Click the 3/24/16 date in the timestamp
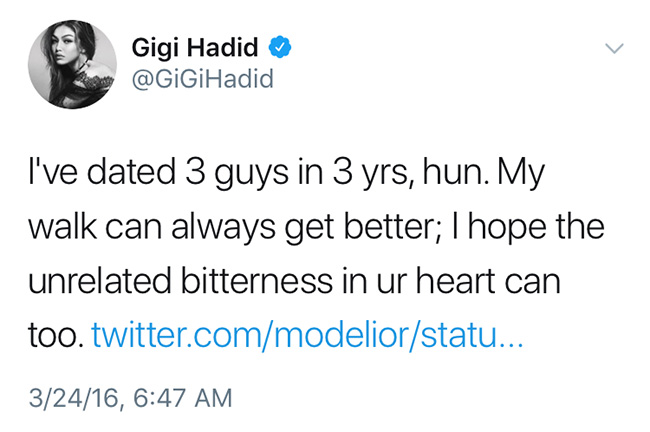Image resolution: width=650 pixels, height=432 pixels. coord(73,398)
